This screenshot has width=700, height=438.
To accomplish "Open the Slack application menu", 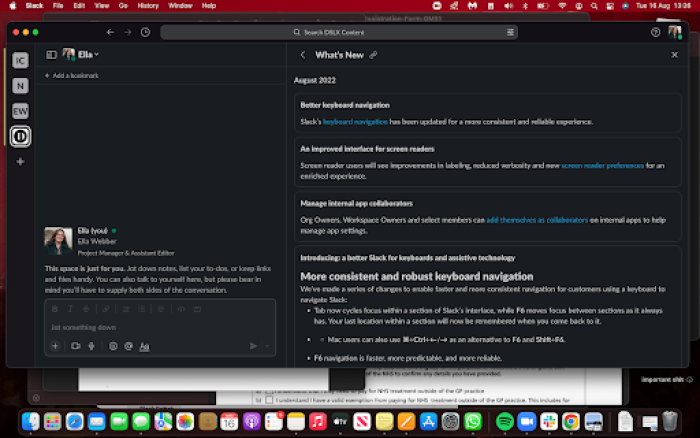I will tap(34, 6).
